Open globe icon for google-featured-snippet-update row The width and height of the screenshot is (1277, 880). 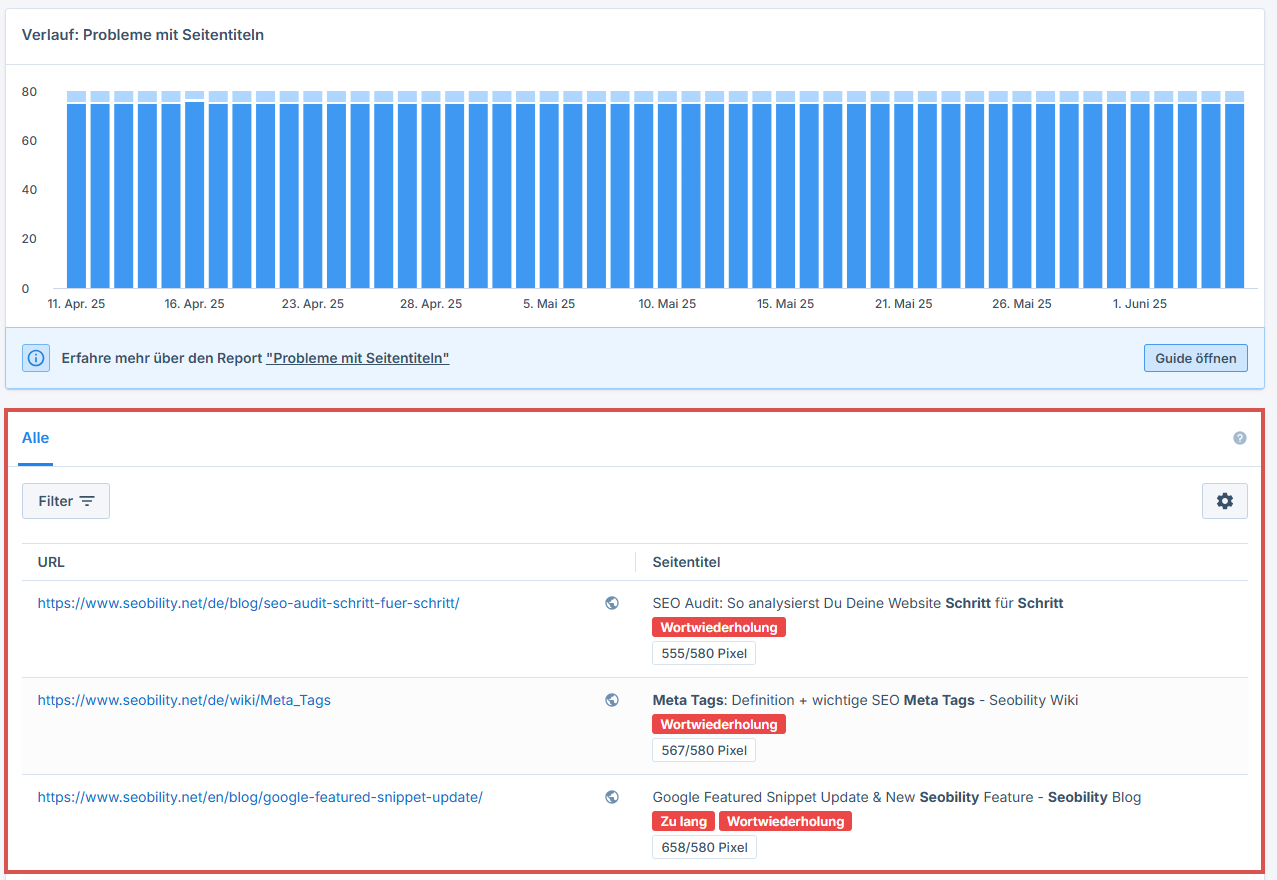tap(612, 797)
